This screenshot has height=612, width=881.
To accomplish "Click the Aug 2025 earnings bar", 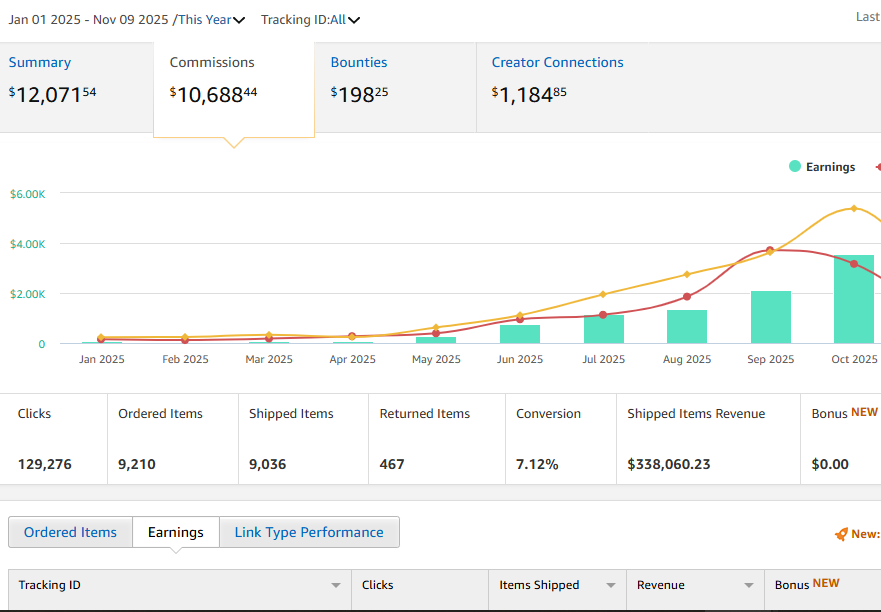I will click(687, 327).
